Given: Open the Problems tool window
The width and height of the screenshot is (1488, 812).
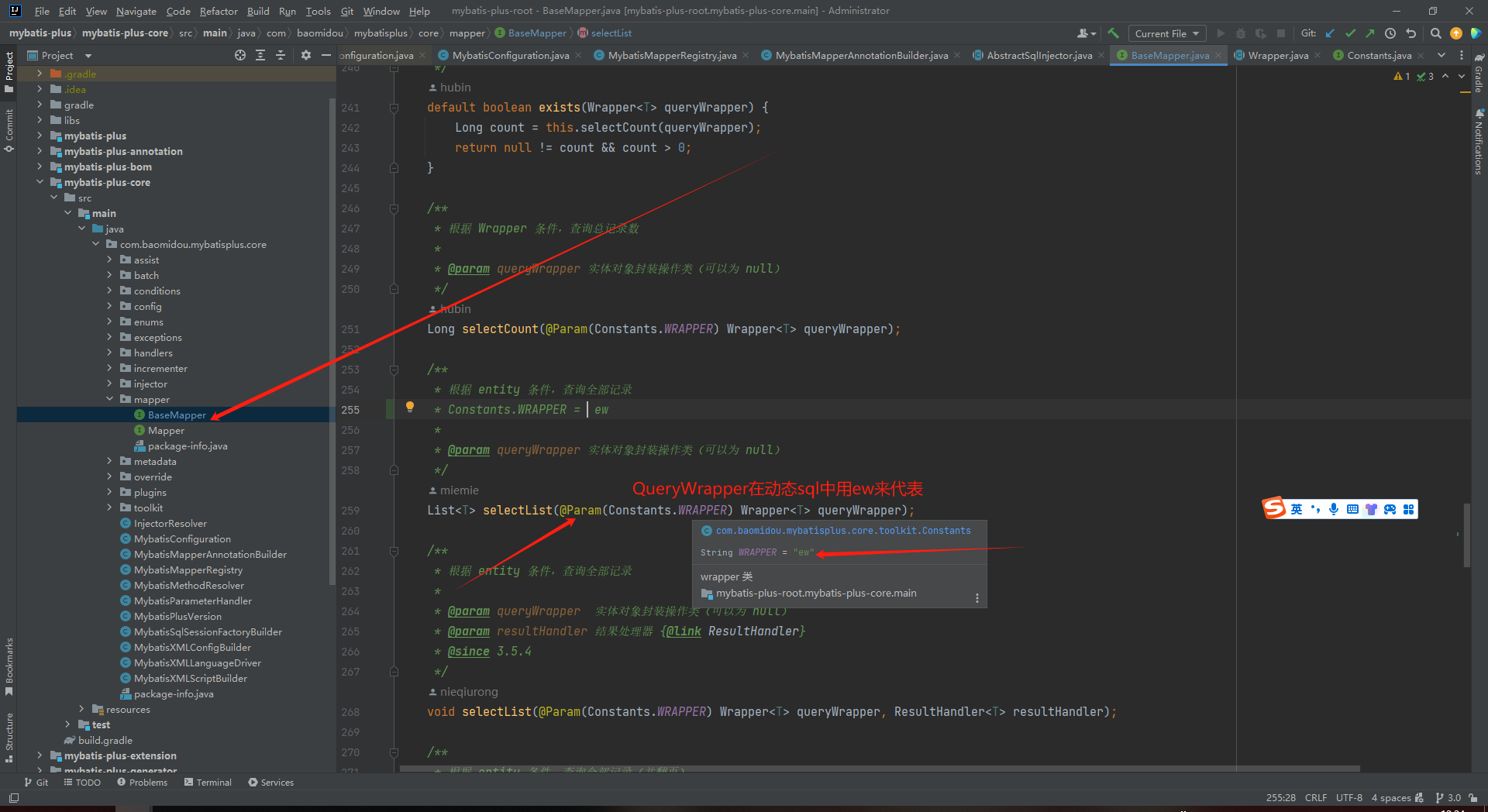Looking at the screenshot, I should pos(142,783).
